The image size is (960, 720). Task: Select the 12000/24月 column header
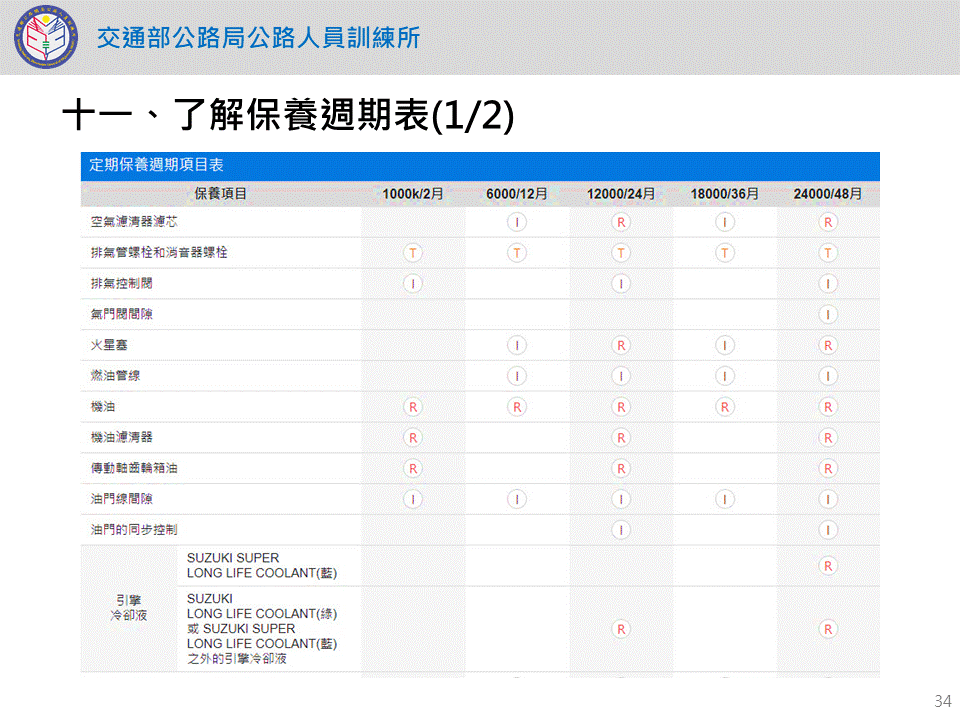point(621,194)
